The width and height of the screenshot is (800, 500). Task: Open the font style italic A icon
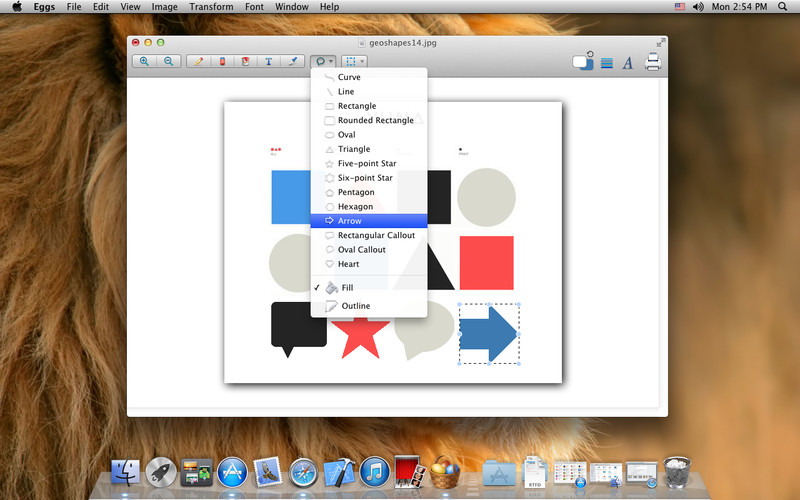click(x=628, y=63)
